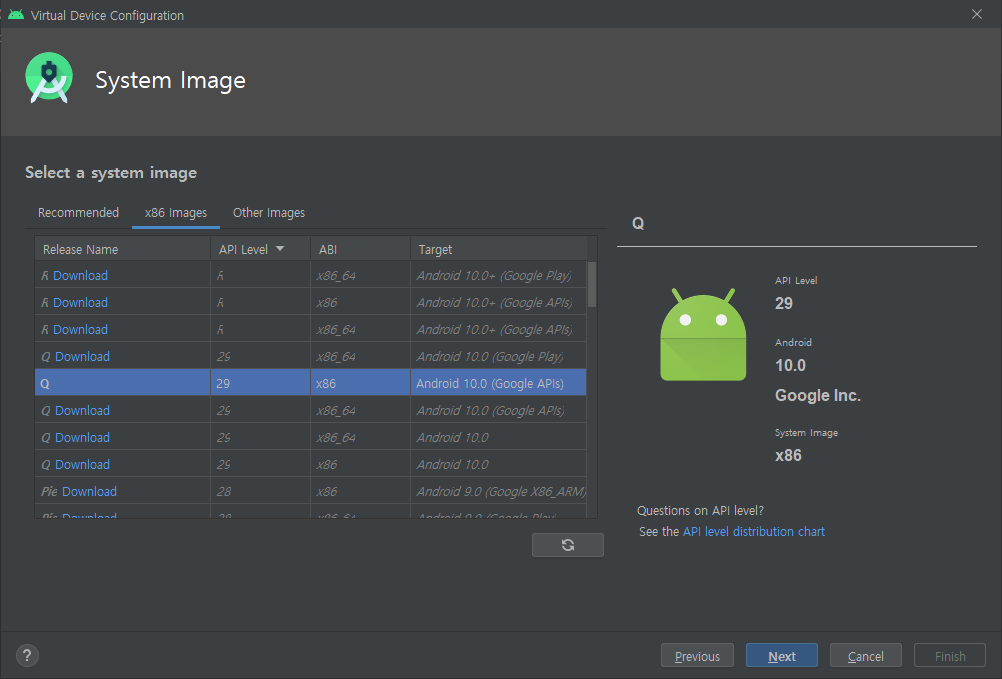Click 'Android 10.0 (Google Play)' target cell

point(498,356)
